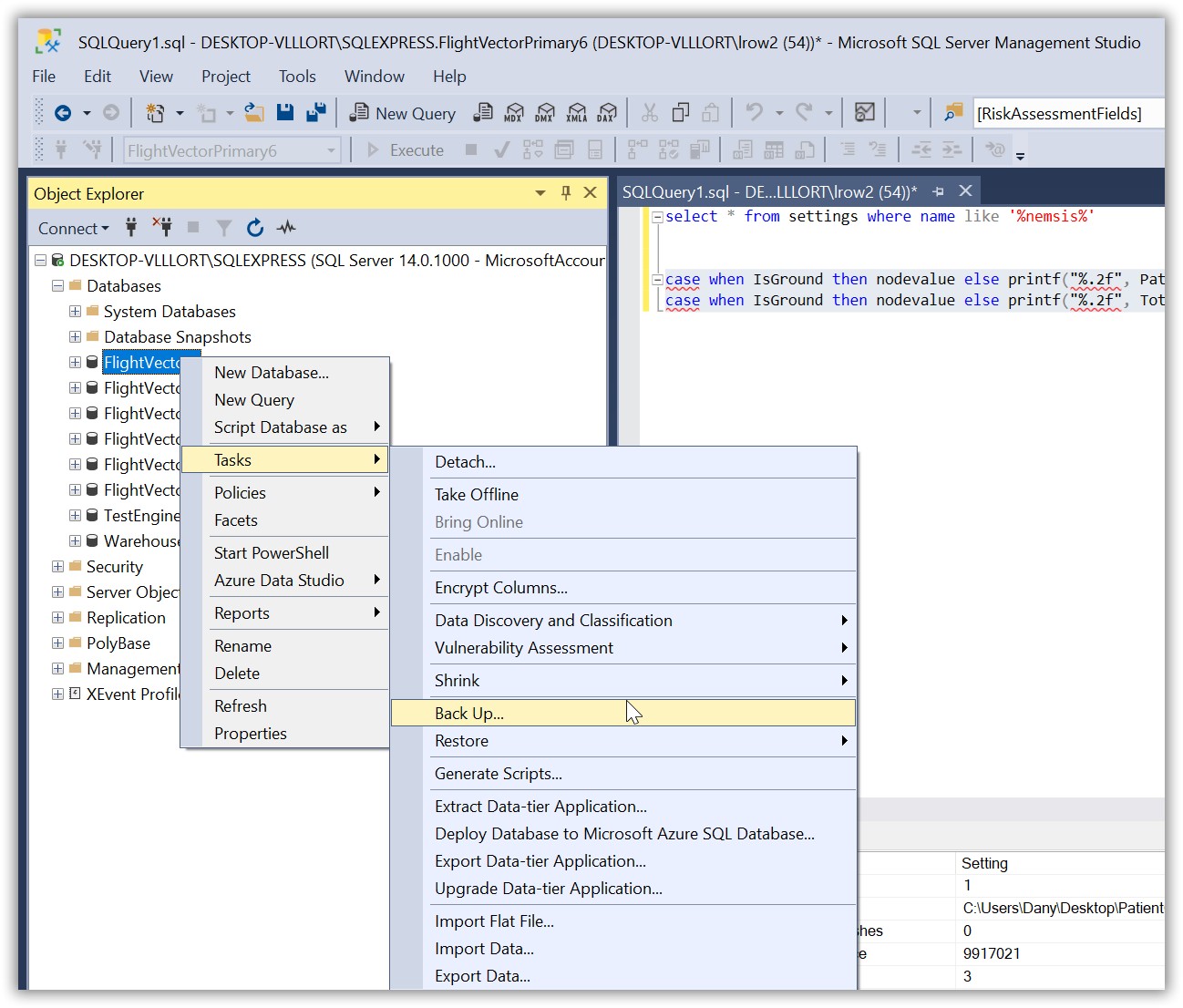
Task: Choose Take Offline
Action: (x=623, y=494)
